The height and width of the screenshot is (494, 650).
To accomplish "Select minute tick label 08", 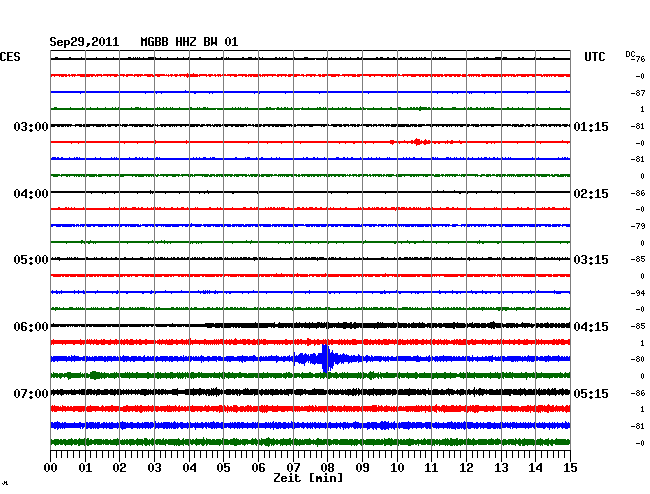I will (x=327, y=467).
